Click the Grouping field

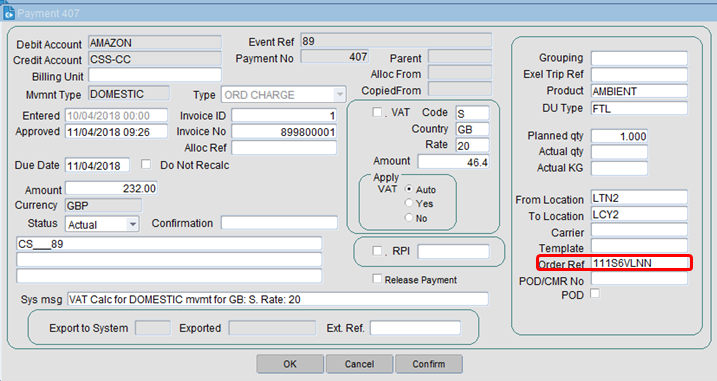click(639, 58)
